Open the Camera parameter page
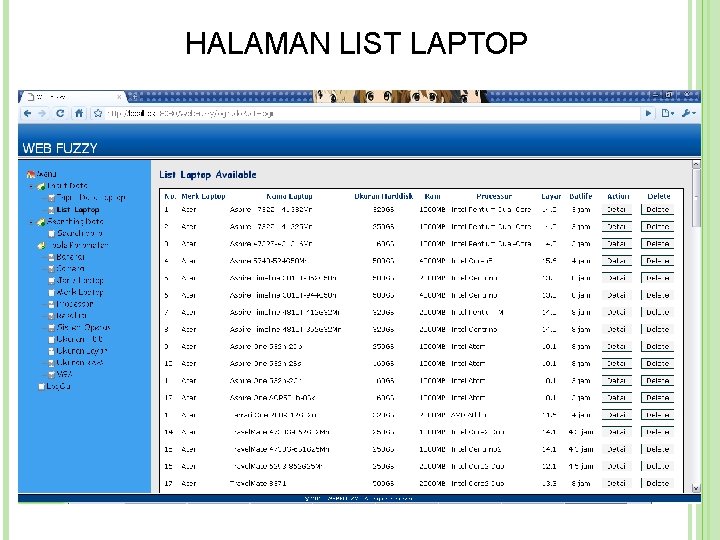 tap(70, 268)
